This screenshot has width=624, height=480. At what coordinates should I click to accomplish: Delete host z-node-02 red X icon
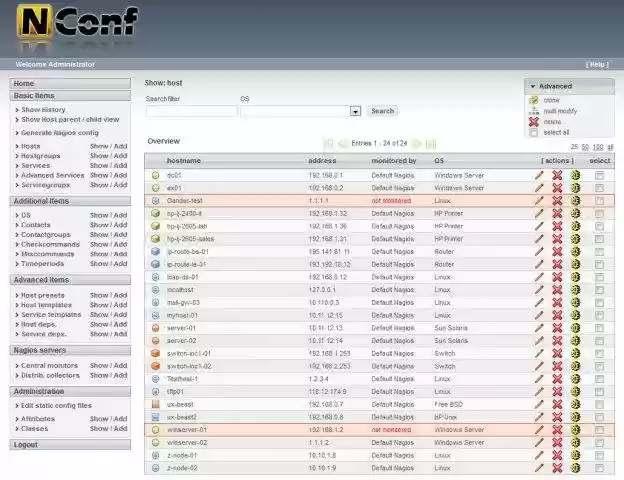tap(557, 468)
